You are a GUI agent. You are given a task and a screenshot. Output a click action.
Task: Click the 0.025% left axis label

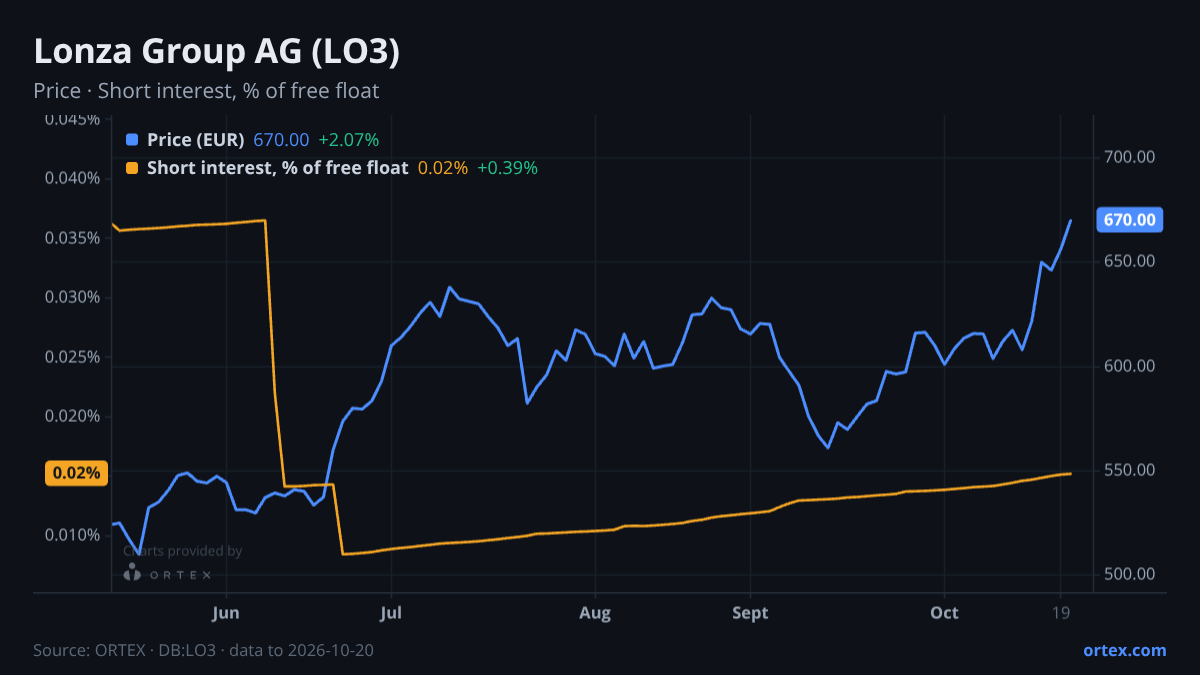pyautogui.click(x=71, y=357)
